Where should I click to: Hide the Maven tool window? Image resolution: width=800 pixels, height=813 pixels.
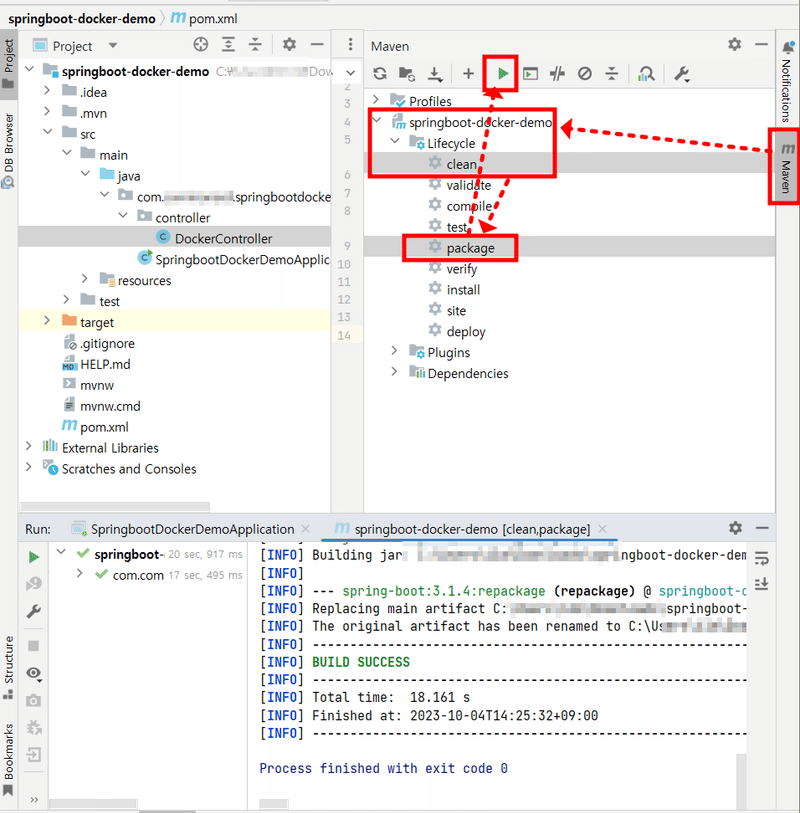click(761, 45)
